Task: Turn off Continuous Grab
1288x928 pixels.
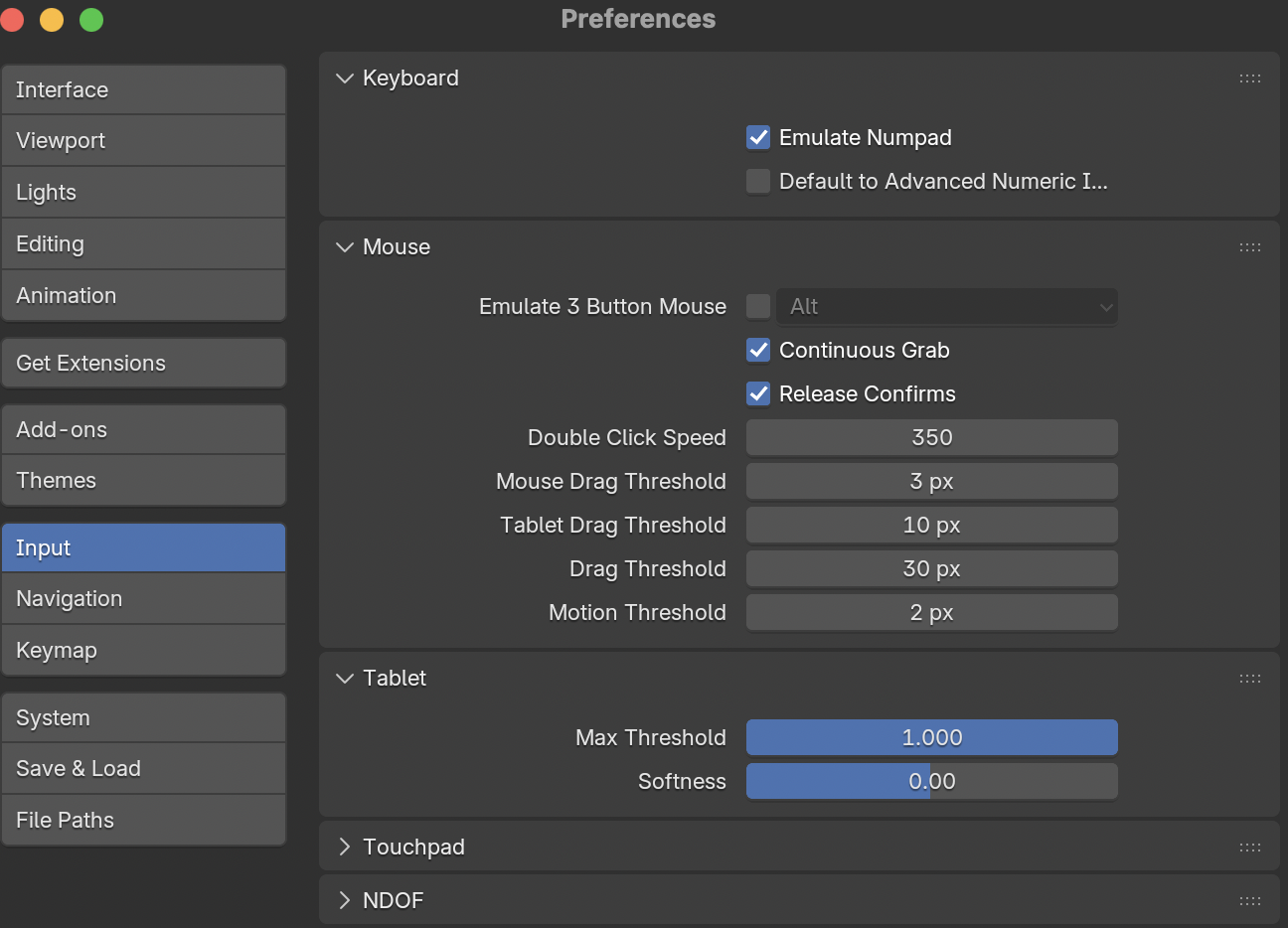Action: click(758, 351)
